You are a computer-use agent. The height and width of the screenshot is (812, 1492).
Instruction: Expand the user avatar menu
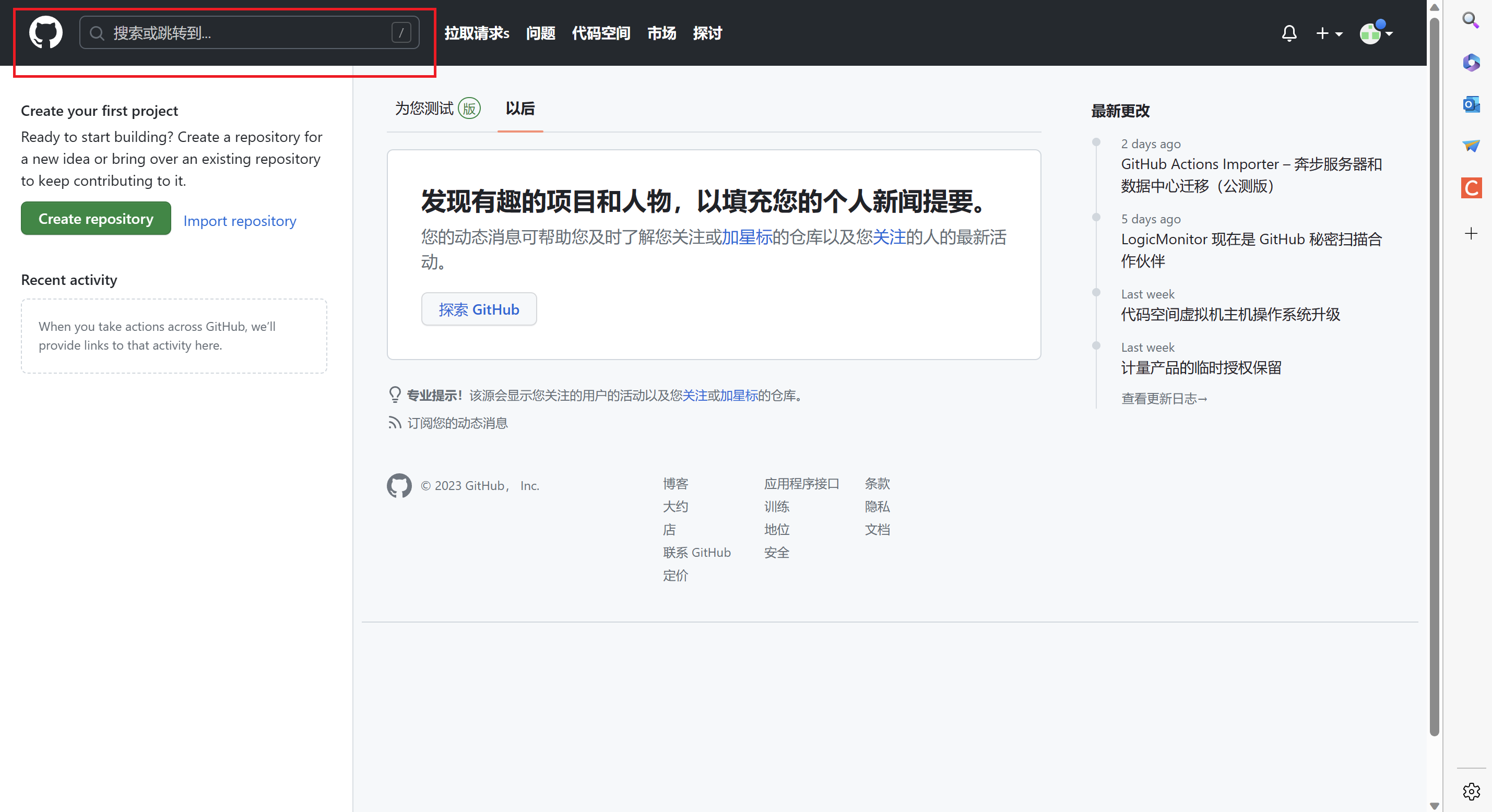tap(1376, 33)
